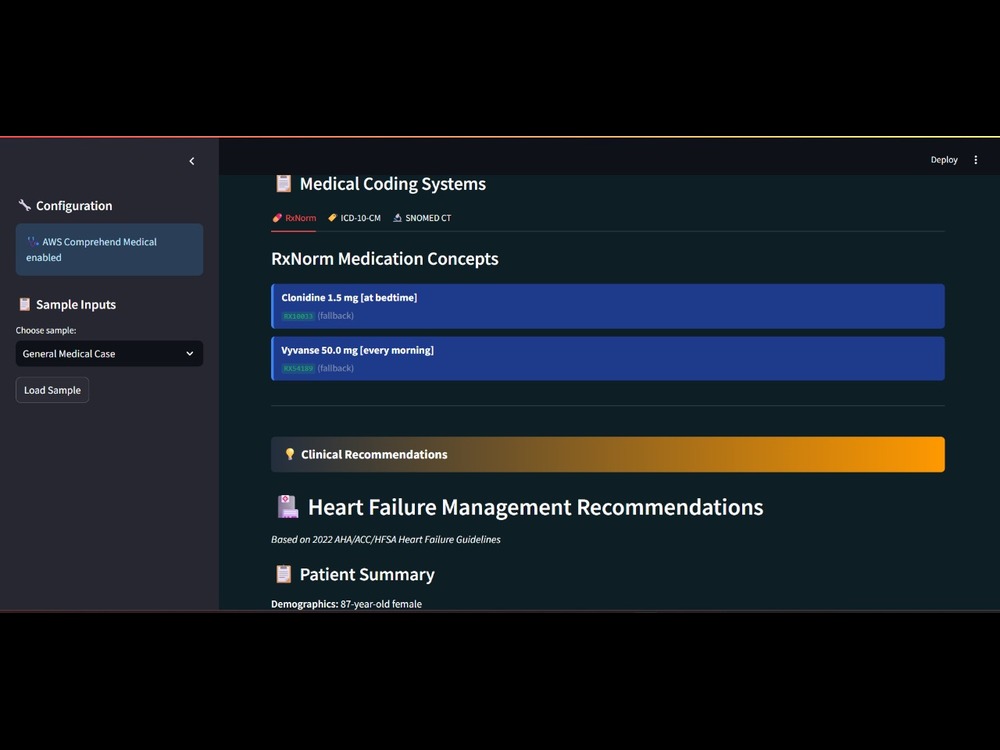The height and width of the screenshot is (750, 1000).
Task: Click the stethoscope icon in AWS Comprehend box
Action: coord(33,242)
